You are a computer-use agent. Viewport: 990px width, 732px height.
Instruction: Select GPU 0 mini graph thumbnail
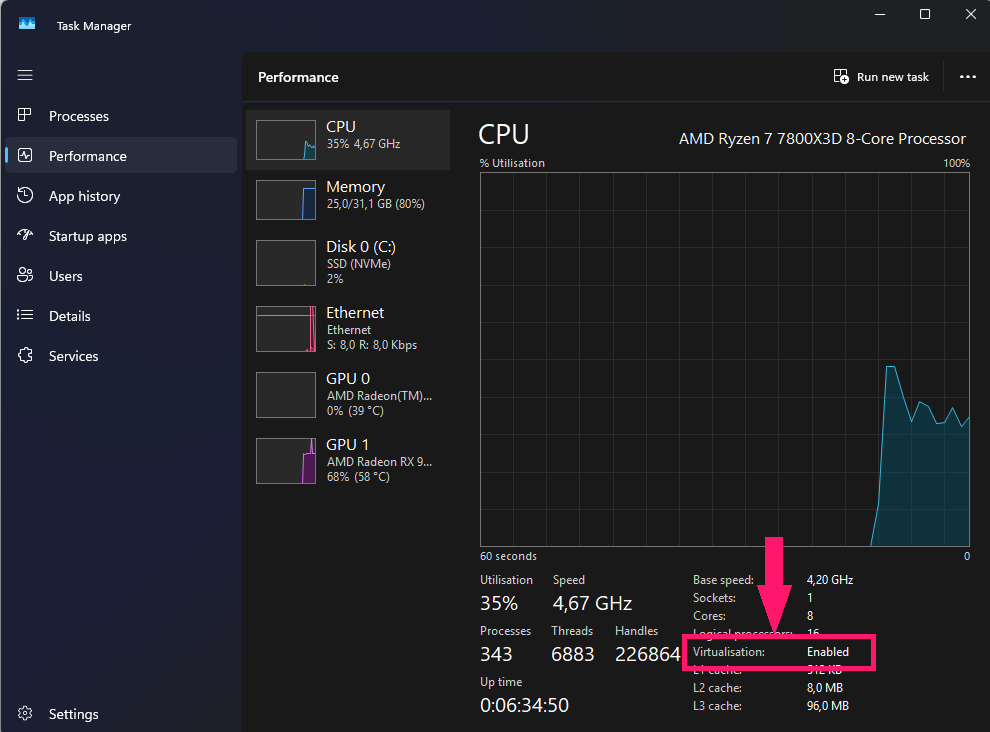click(x=285, y=395)
